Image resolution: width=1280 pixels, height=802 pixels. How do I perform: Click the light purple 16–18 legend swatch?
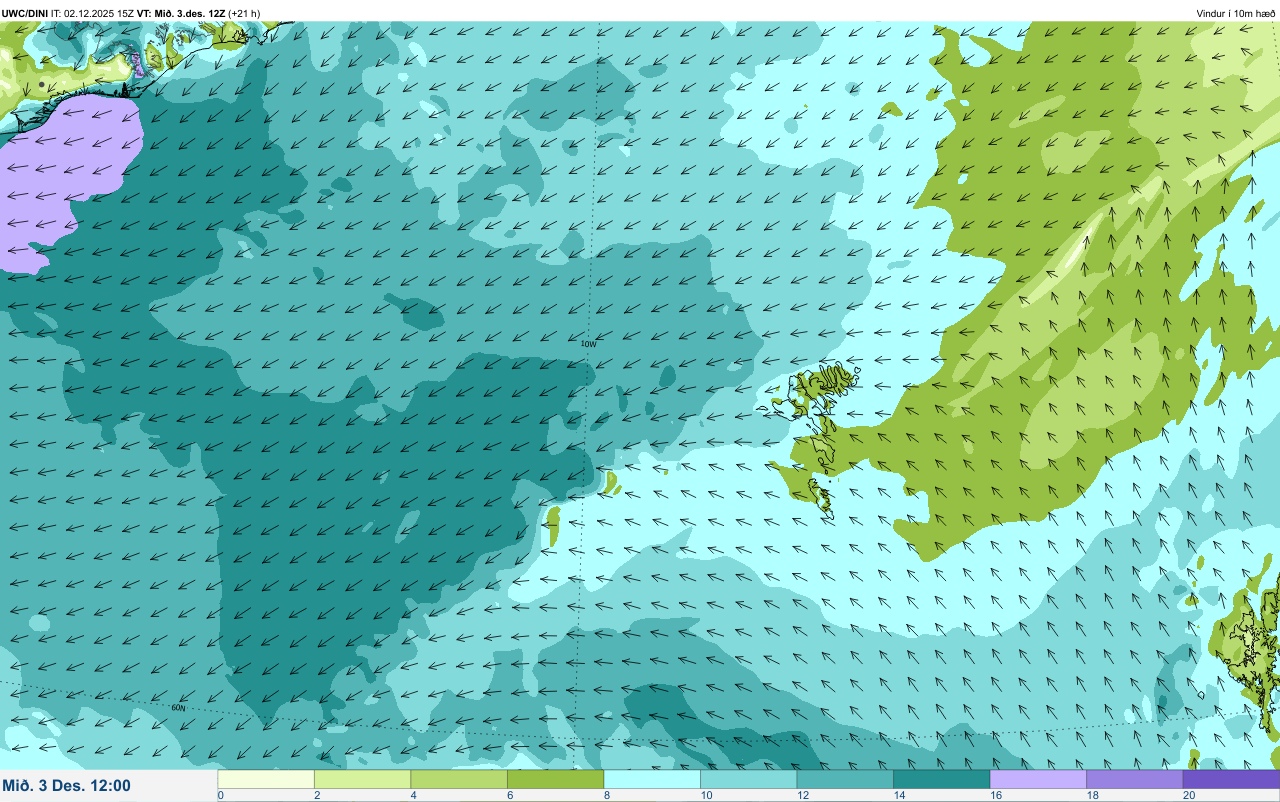pos(1038,779)
